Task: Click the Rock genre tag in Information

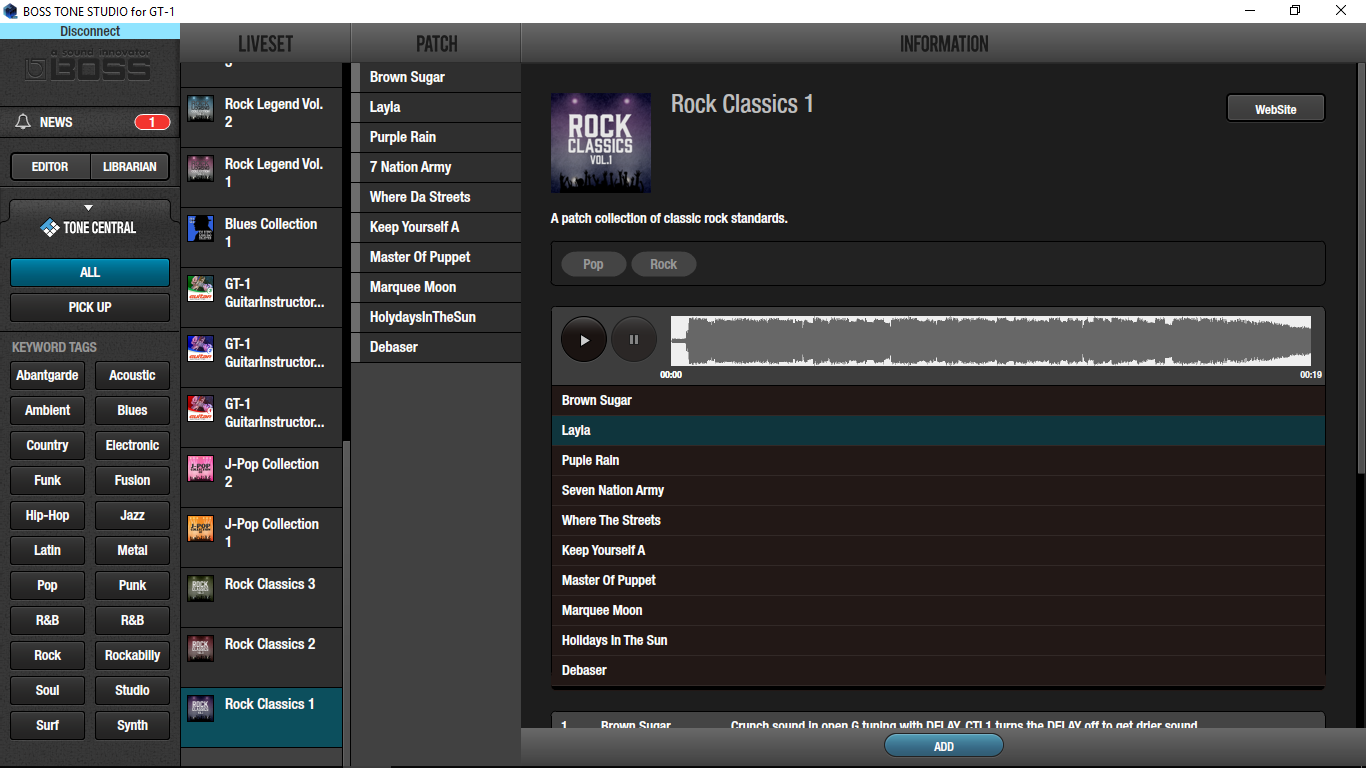Action: (664, 264)
